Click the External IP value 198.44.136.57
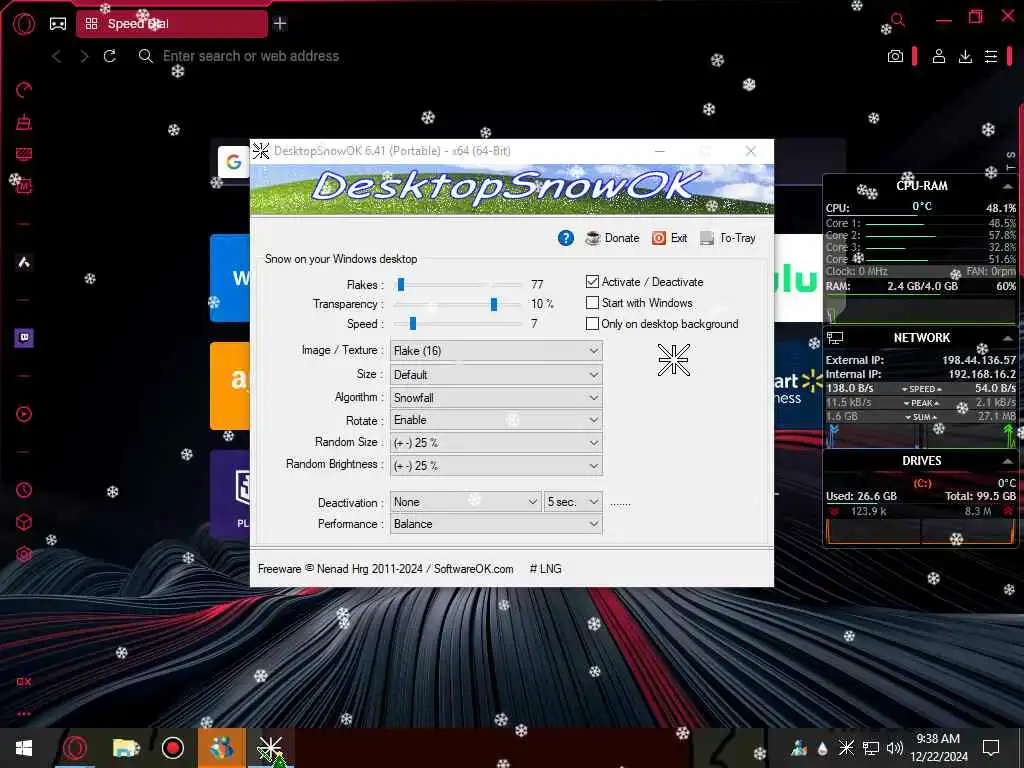The height and width of the screenshot is (768, 1024). [x=979, y=360]
